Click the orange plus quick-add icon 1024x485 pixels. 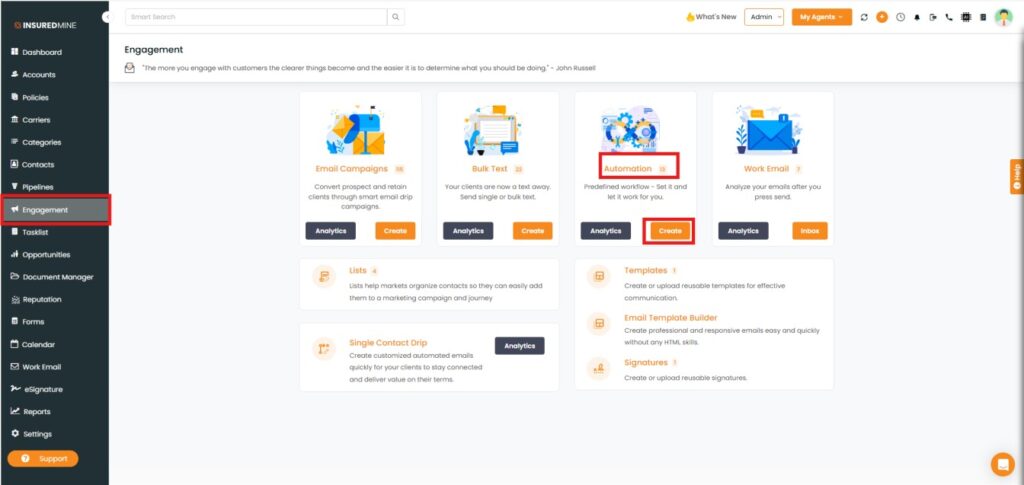[881, 17]
